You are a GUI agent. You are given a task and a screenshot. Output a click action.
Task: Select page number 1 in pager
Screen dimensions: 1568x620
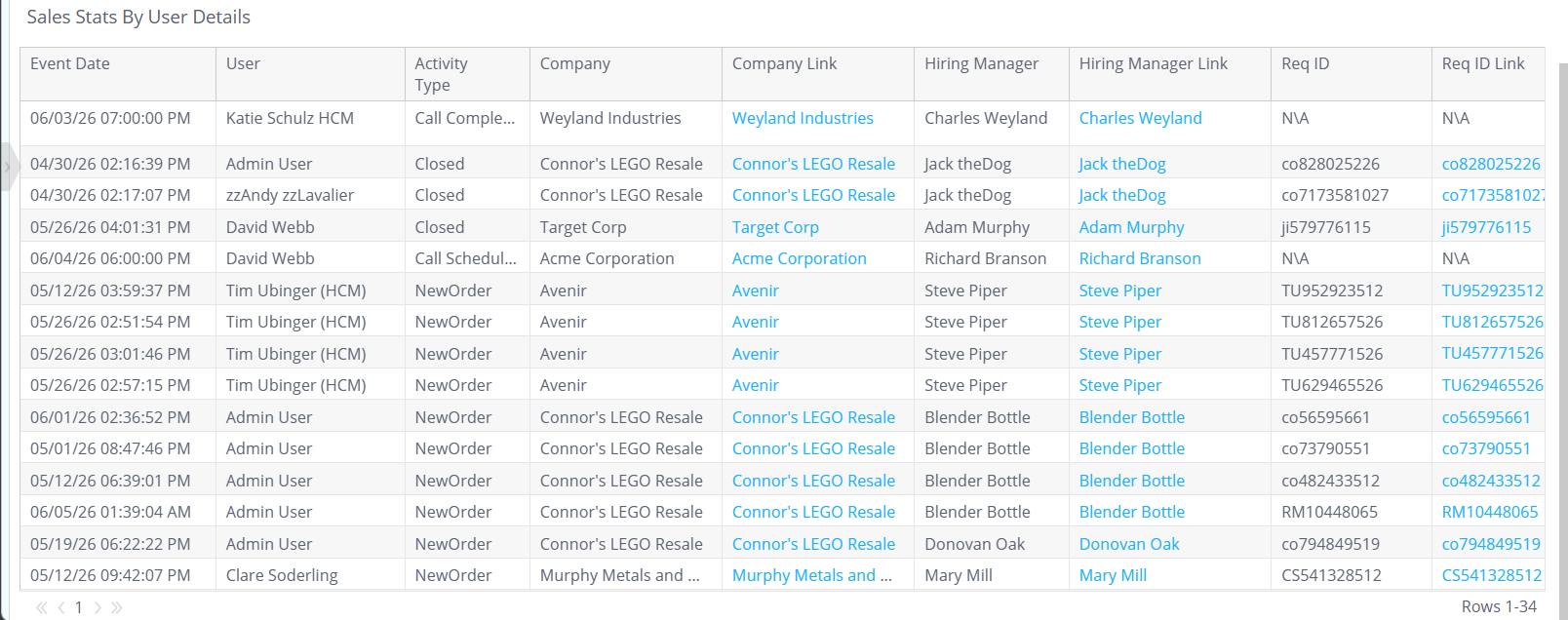(79, 607)
